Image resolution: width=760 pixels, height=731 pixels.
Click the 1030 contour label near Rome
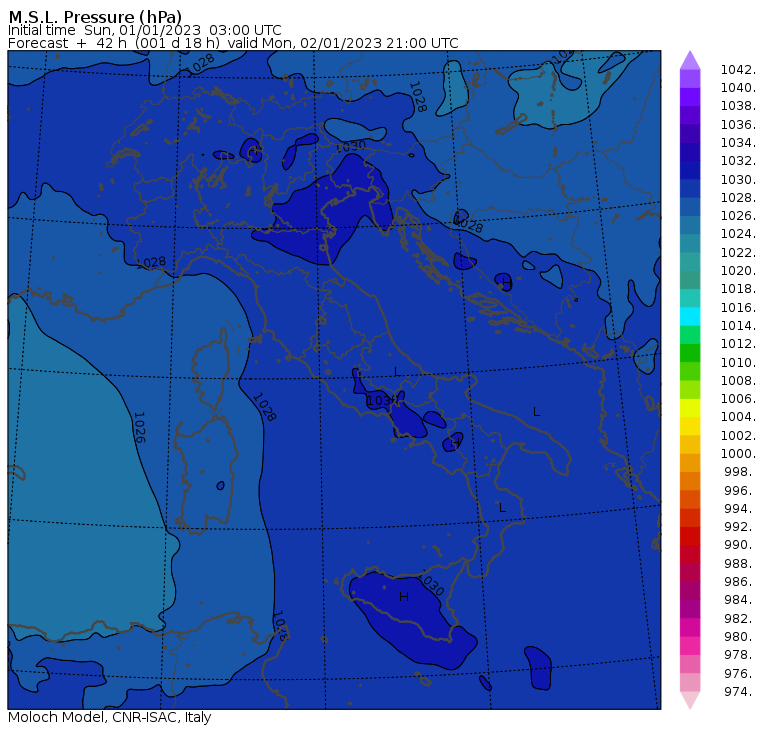point(381,400)
